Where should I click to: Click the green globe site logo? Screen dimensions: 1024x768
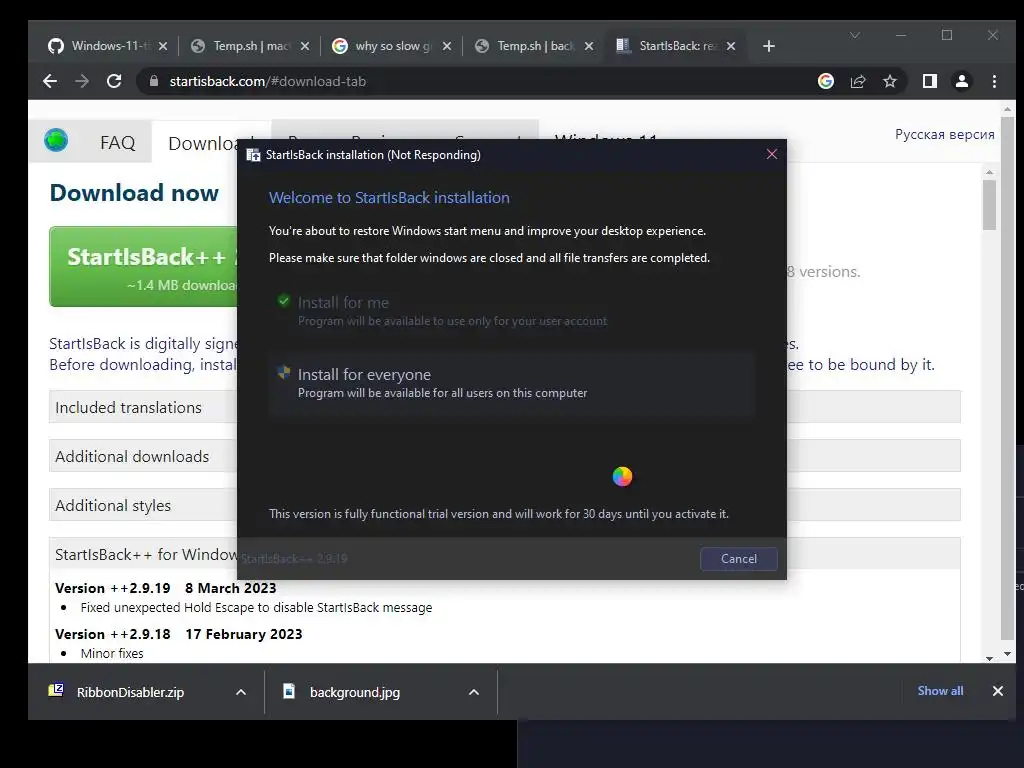(x=56, y=140)
